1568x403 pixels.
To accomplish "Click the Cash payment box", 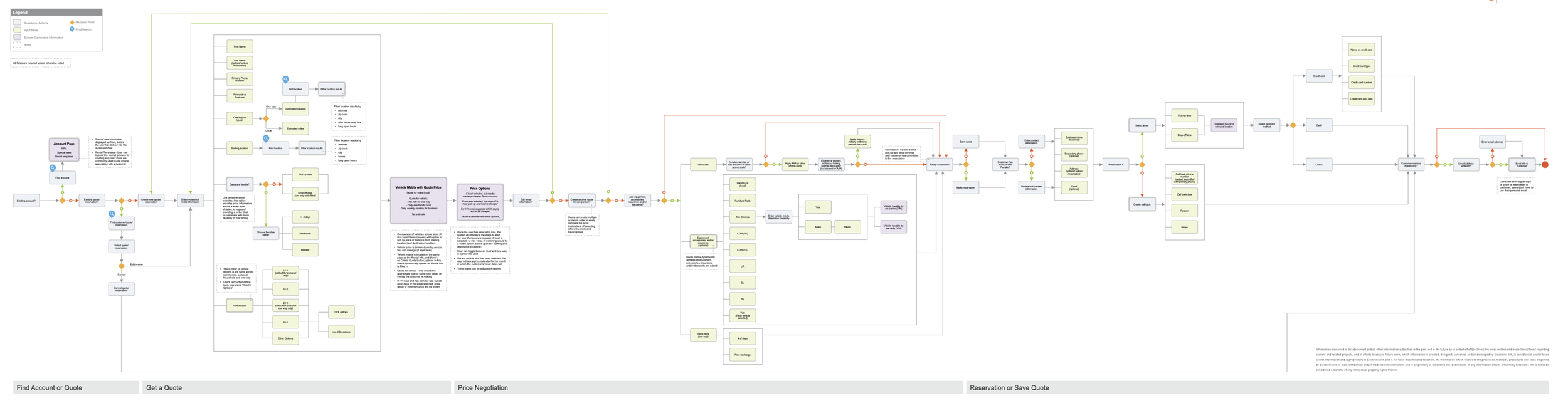I will 1319,125.
